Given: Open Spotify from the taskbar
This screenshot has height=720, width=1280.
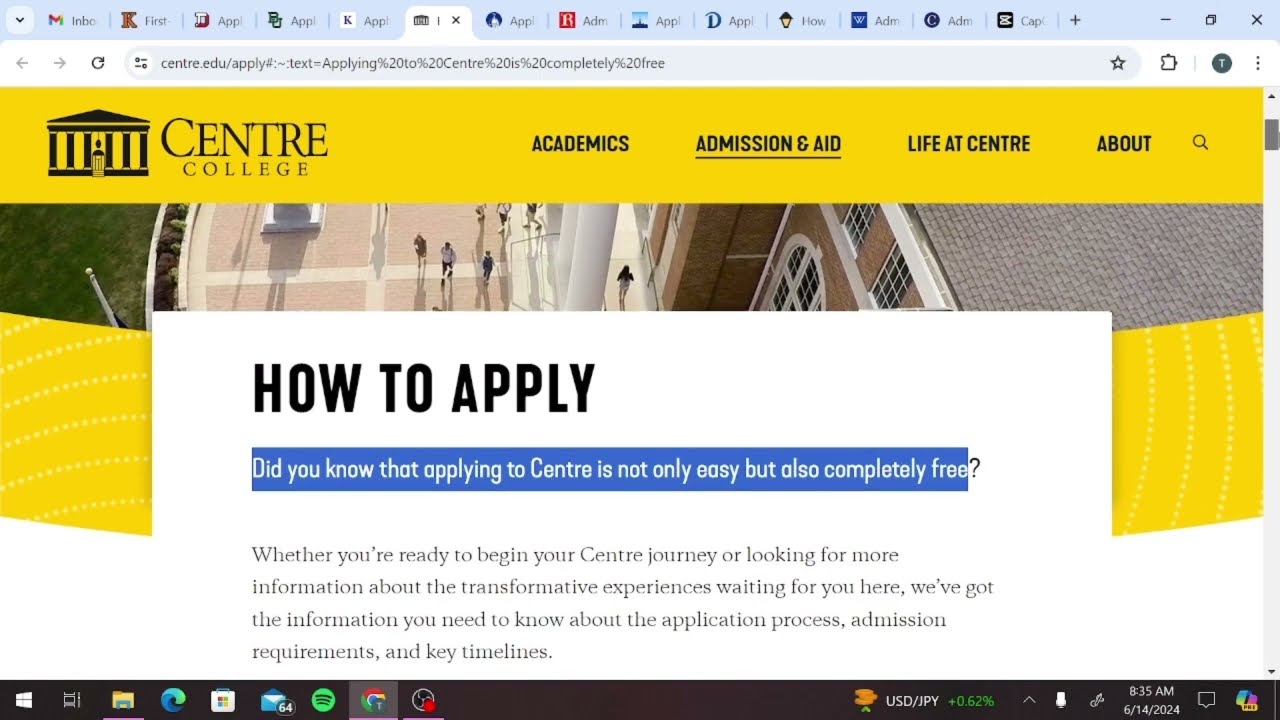Looking at the screenshot, I should 323,700.
